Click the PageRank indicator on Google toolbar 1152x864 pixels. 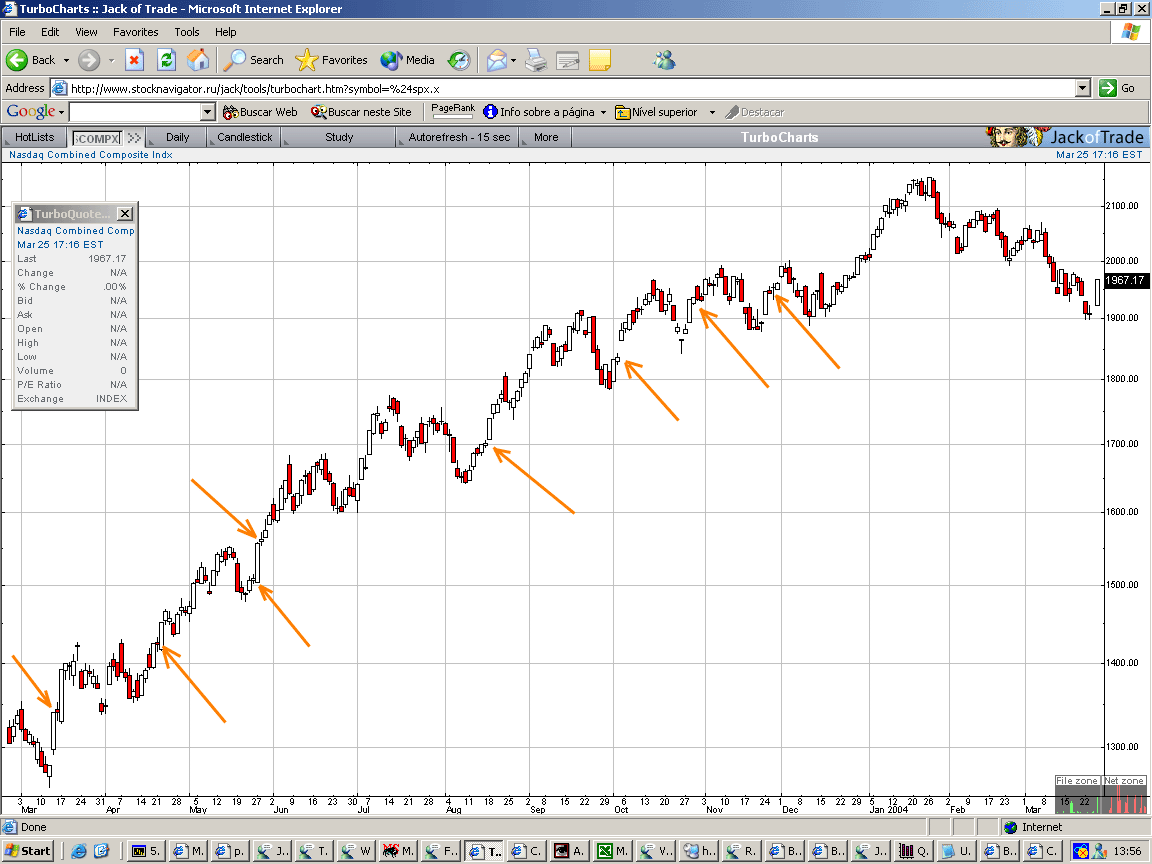452,108
